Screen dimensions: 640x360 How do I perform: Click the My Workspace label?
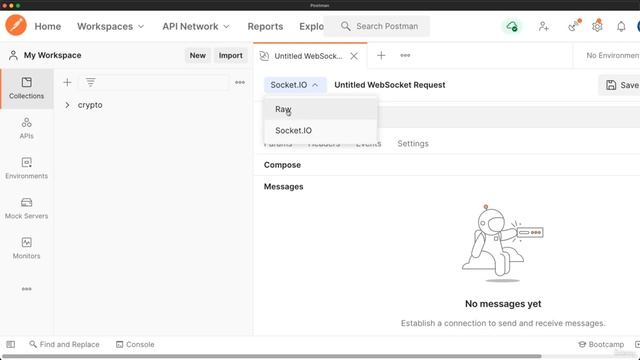(x=52, y=55)
